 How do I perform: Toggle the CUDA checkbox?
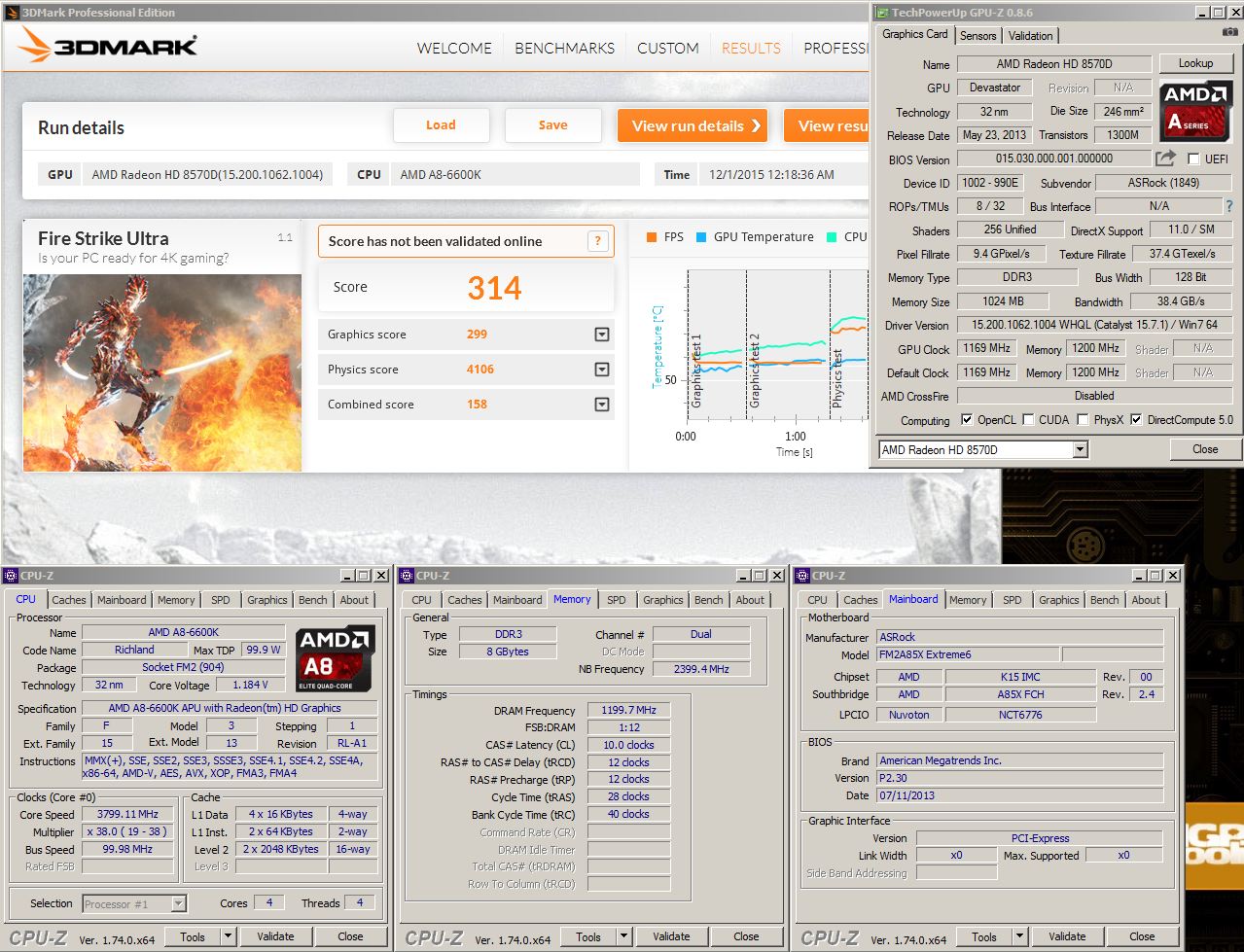pyautogui.click(x=1028, y=420)
